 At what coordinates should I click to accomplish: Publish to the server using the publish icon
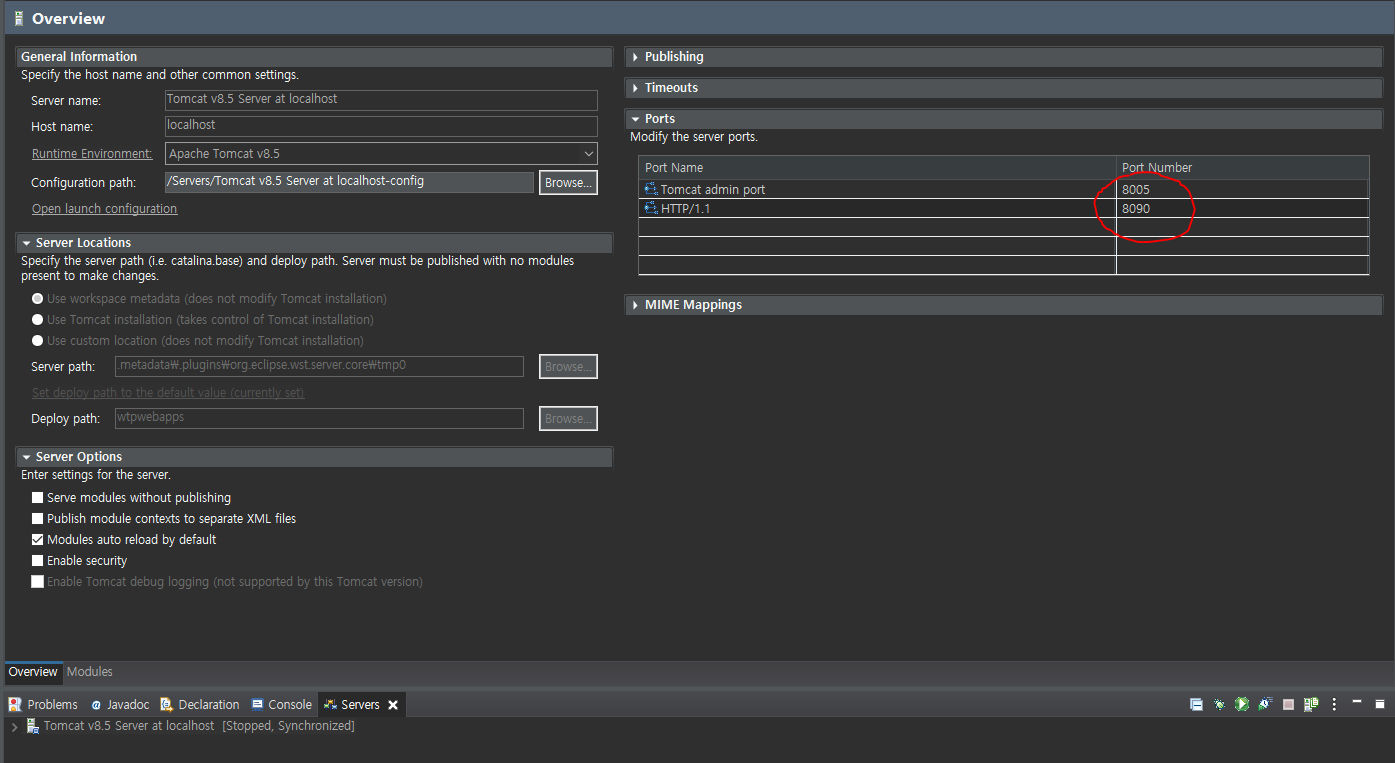coord(1311,704)
